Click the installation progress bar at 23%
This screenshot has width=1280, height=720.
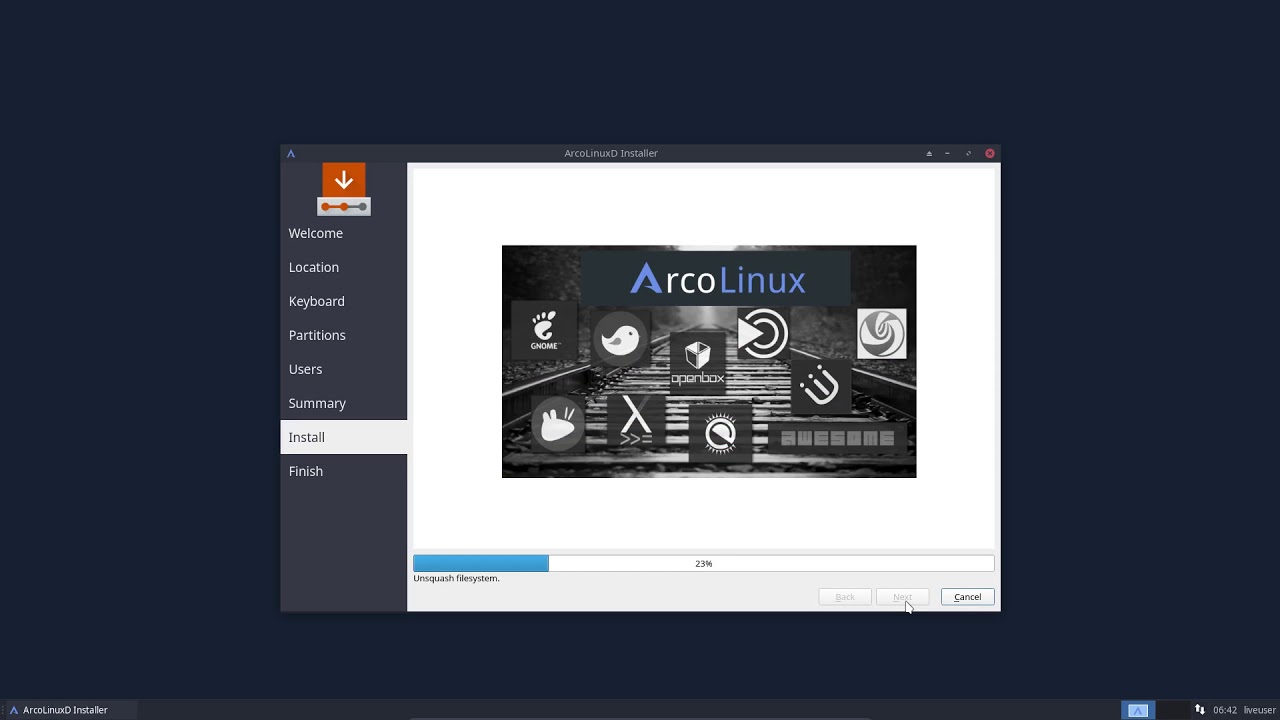[703, 564]
